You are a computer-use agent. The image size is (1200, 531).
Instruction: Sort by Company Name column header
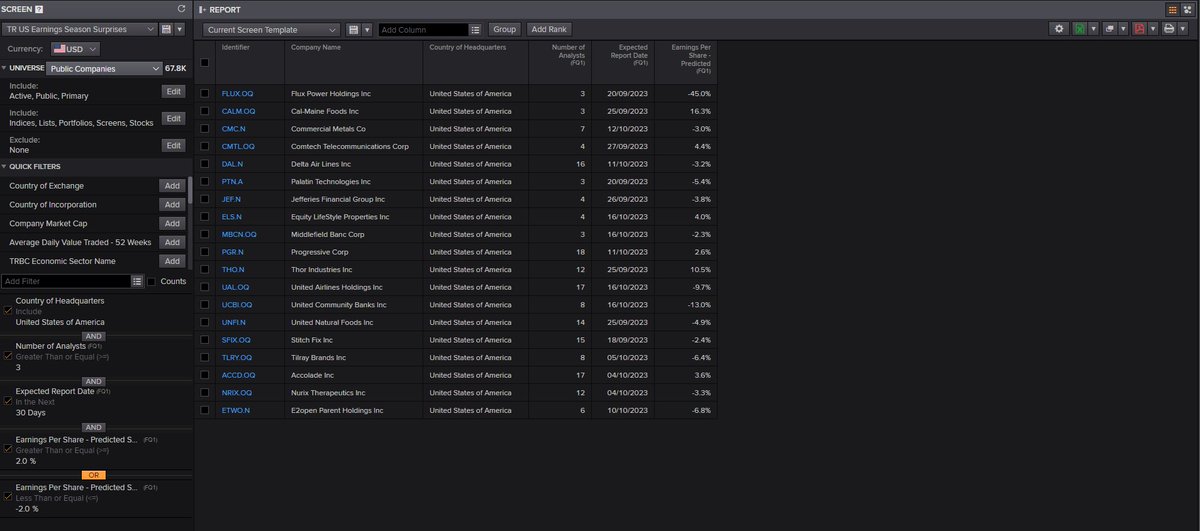(x=354, y=61)
